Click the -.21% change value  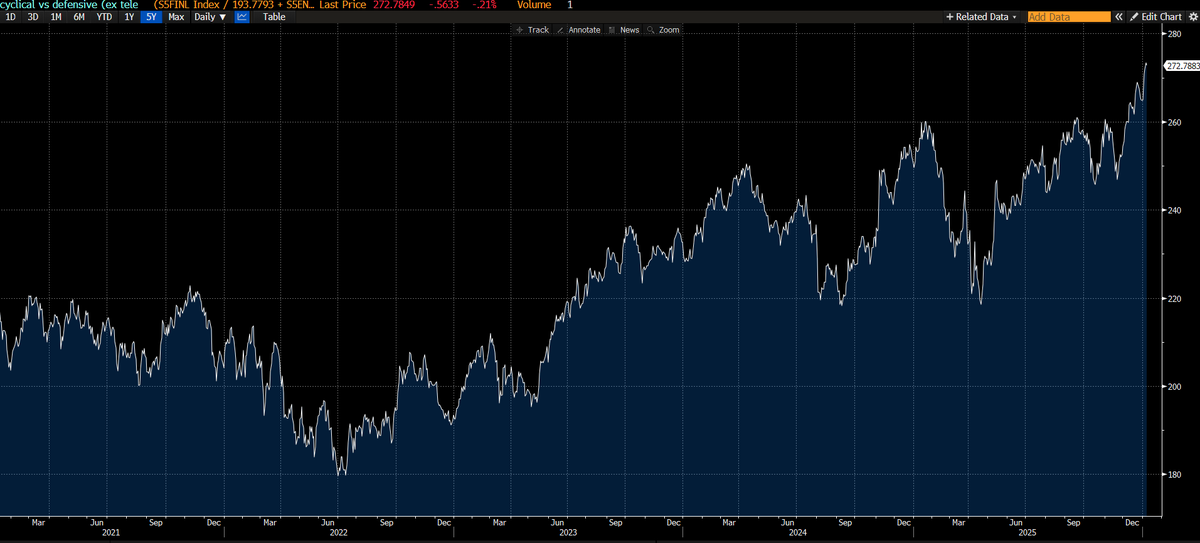485,5
